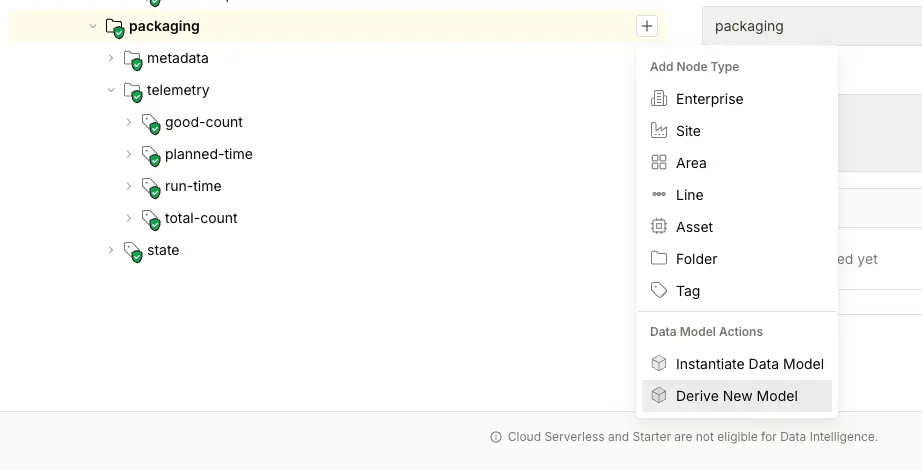The width and height of the screenshot is (922, 470).
Task: Choose Line node type
Action: point(737,195)
